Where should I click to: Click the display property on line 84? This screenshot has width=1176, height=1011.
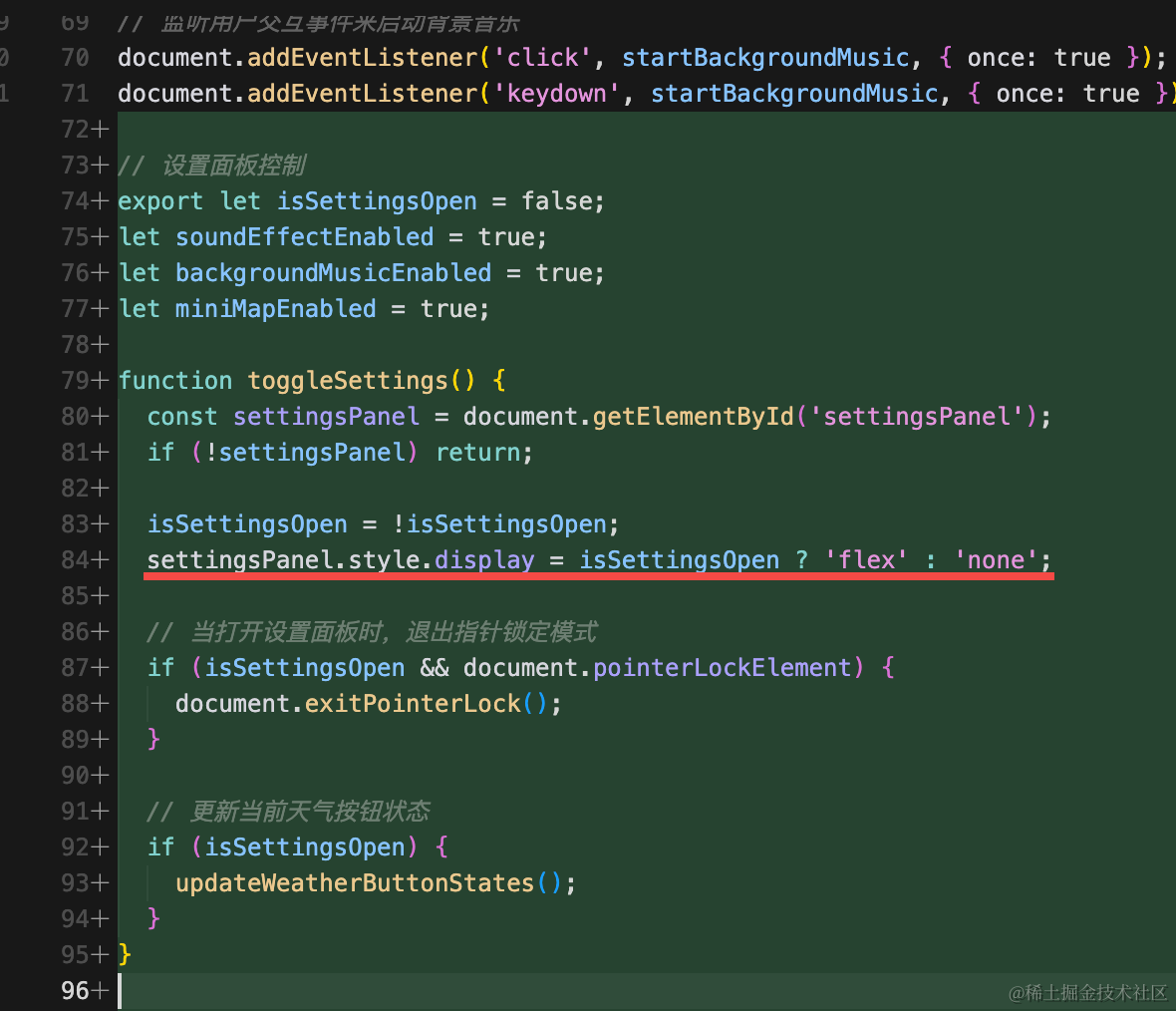(x=484, y=560)
